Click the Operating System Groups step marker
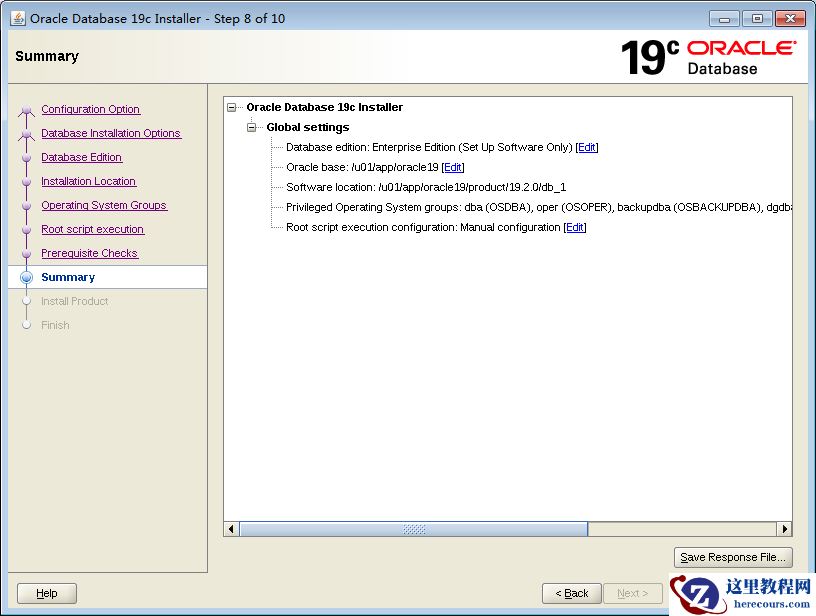816x616 pixels. pyautogui.click(x=27, y=206)
